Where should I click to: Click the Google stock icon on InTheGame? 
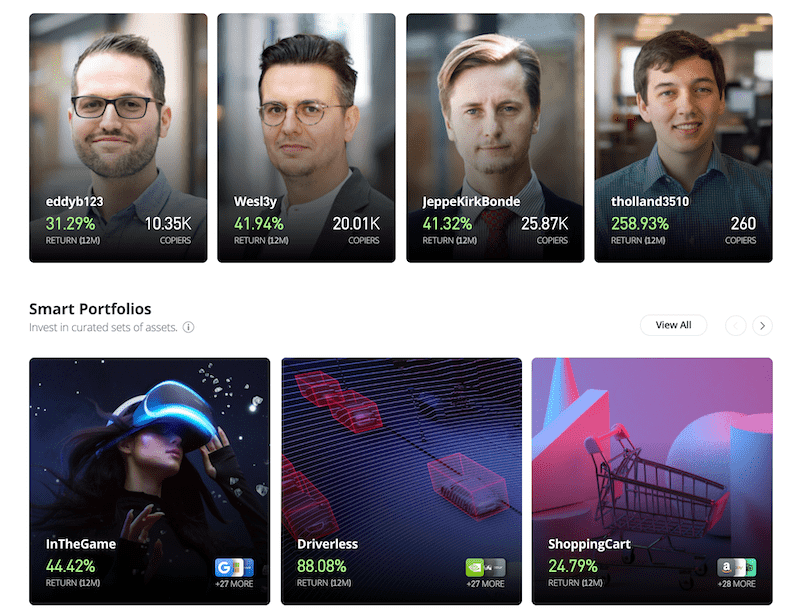click(x=223, y=567)
